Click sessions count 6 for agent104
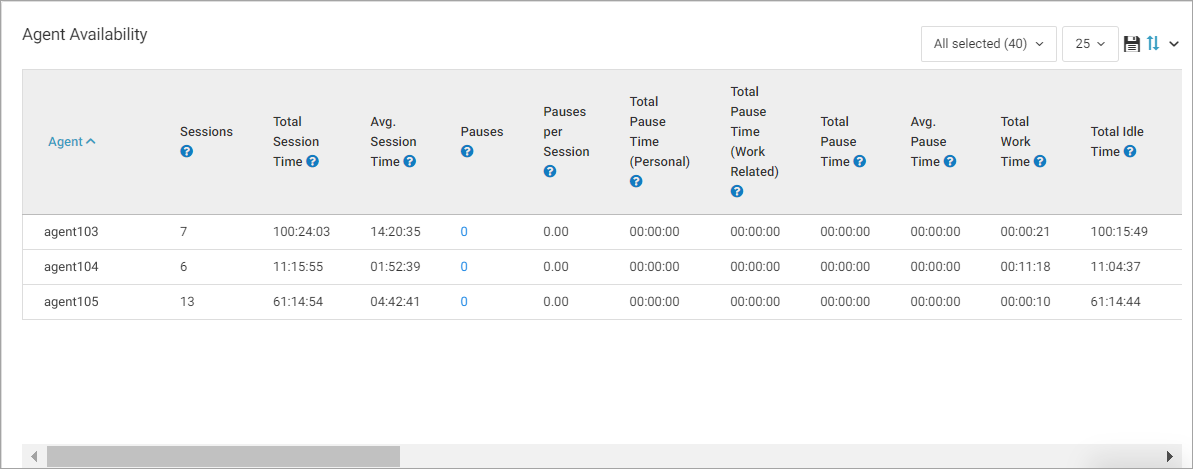The height and width of the screenshot is (469, 1193). tap(183, 266)
